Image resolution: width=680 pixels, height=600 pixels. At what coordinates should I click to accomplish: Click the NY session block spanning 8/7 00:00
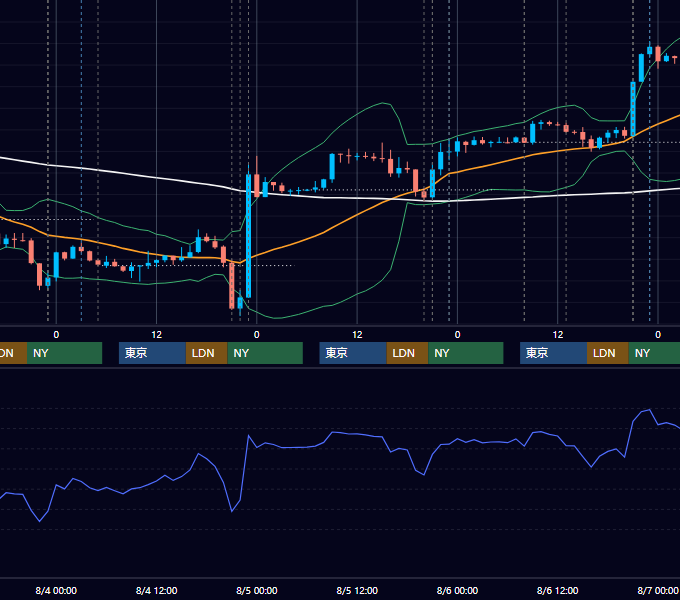coord(654,353)
